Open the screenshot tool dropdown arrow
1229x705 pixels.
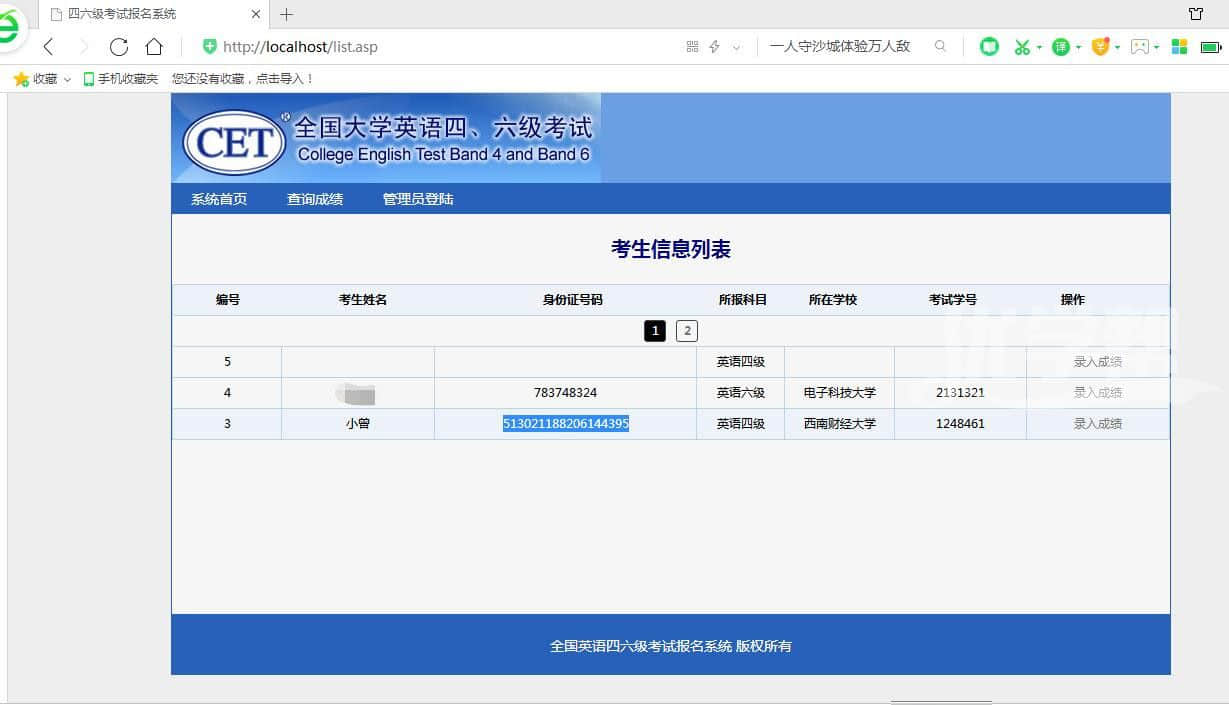[1039, 48]
